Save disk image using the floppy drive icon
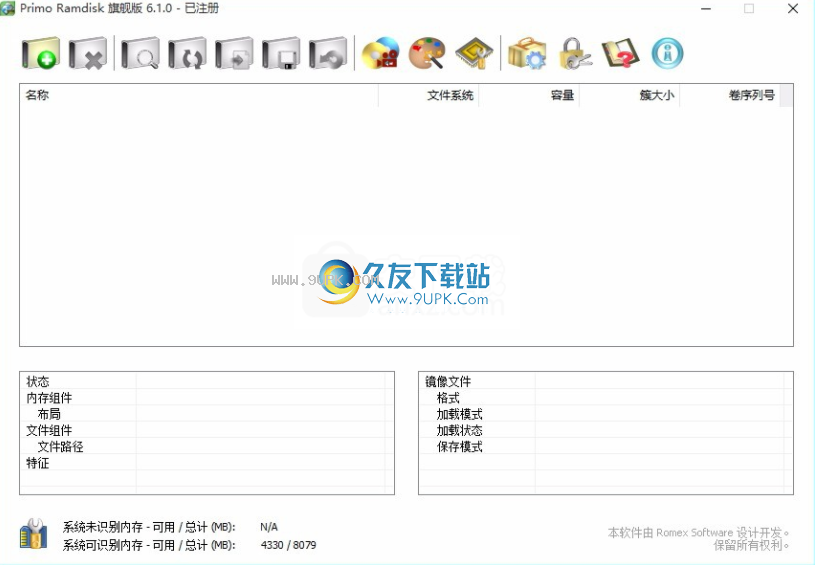This screenshot has width=815, height=565. tap(281, 53)
